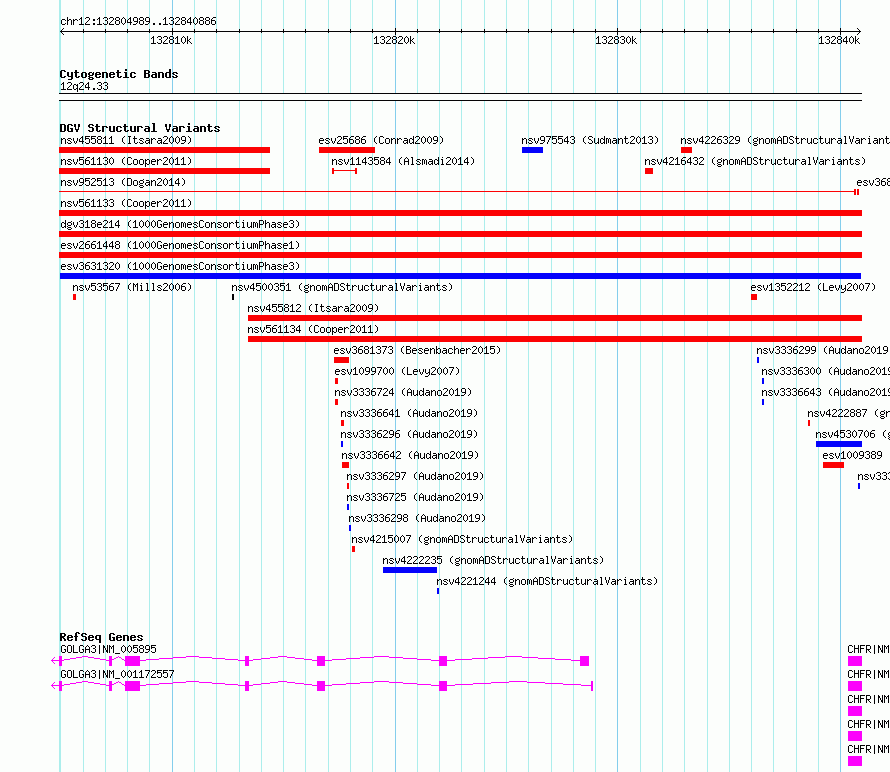Open the nsv4530706 blue variant bar

839,444
